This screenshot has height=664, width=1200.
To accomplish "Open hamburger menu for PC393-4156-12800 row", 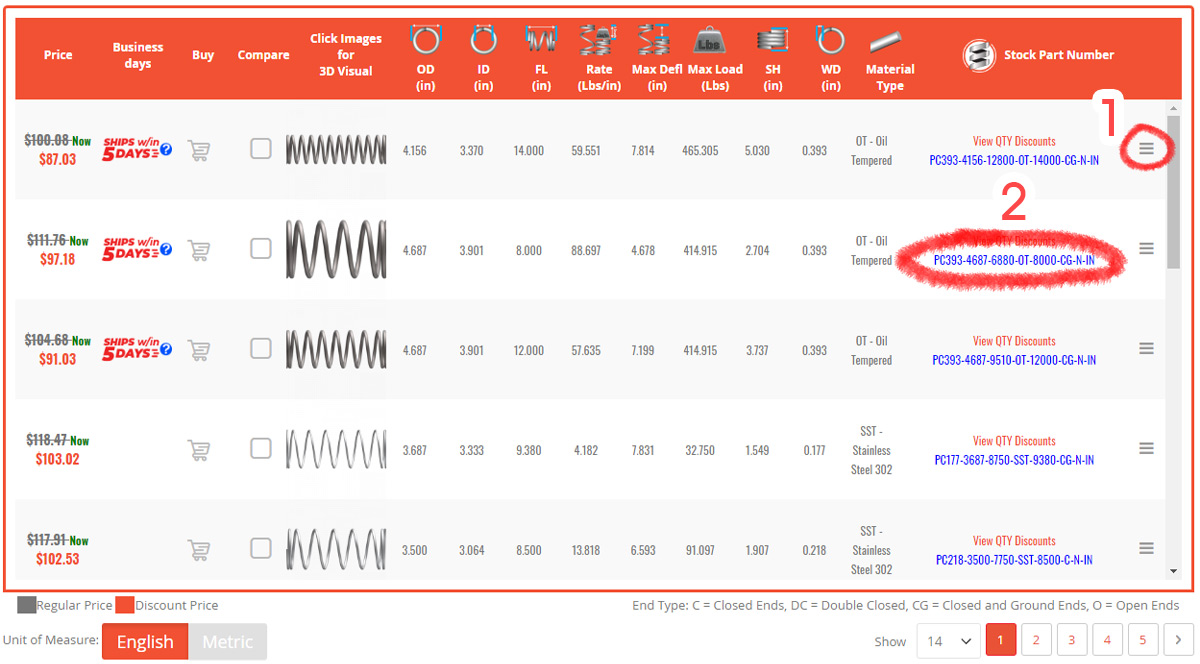I will pos(1146,149).
